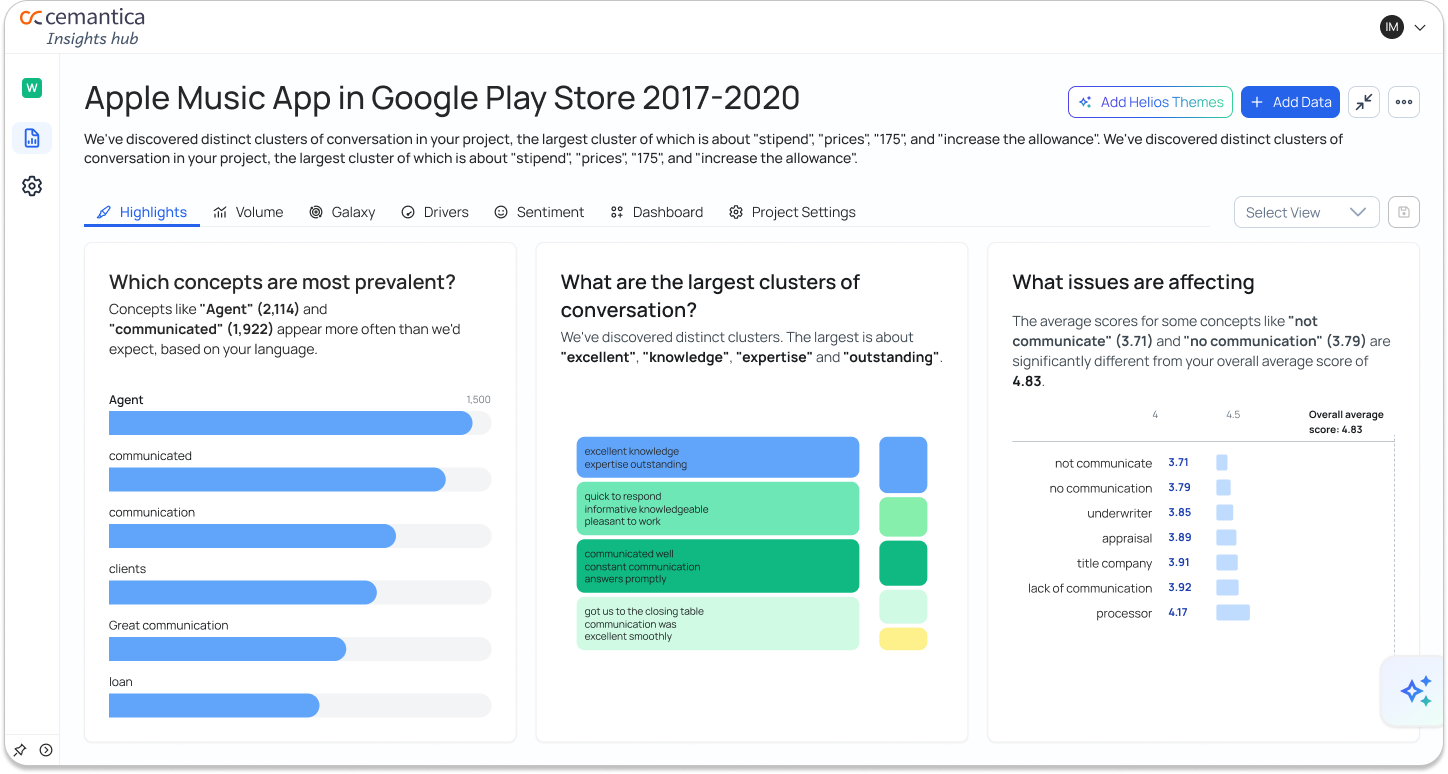Image resolution: width=1448 pixels, height=774 pixels.
Task: Click the communicated concept bar
Action: point(300,480)
